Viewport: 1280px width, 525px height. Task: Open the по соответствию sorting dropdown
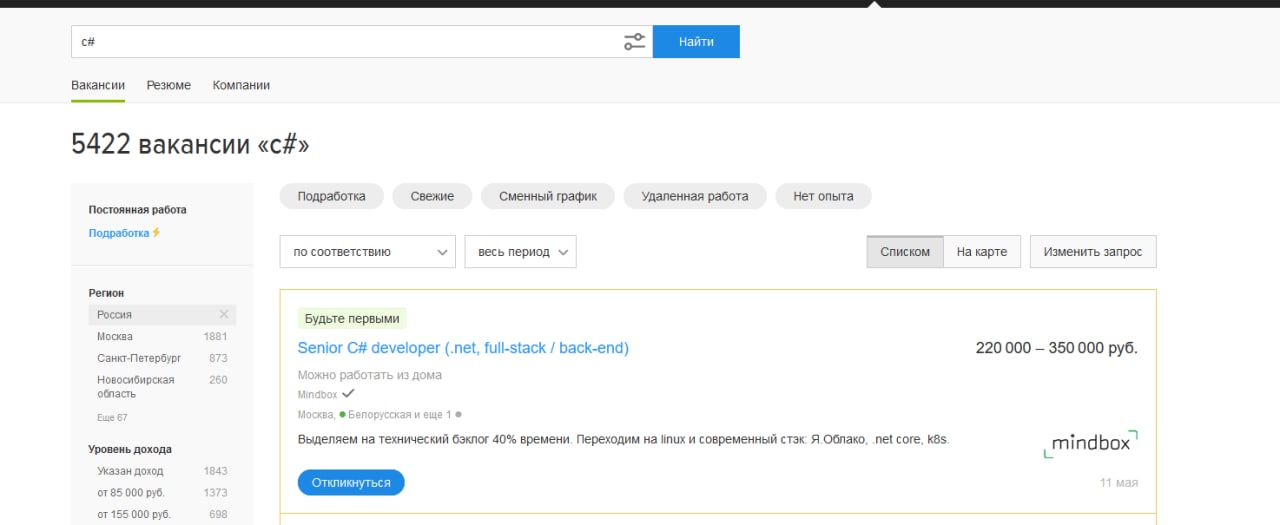[368, 252]
